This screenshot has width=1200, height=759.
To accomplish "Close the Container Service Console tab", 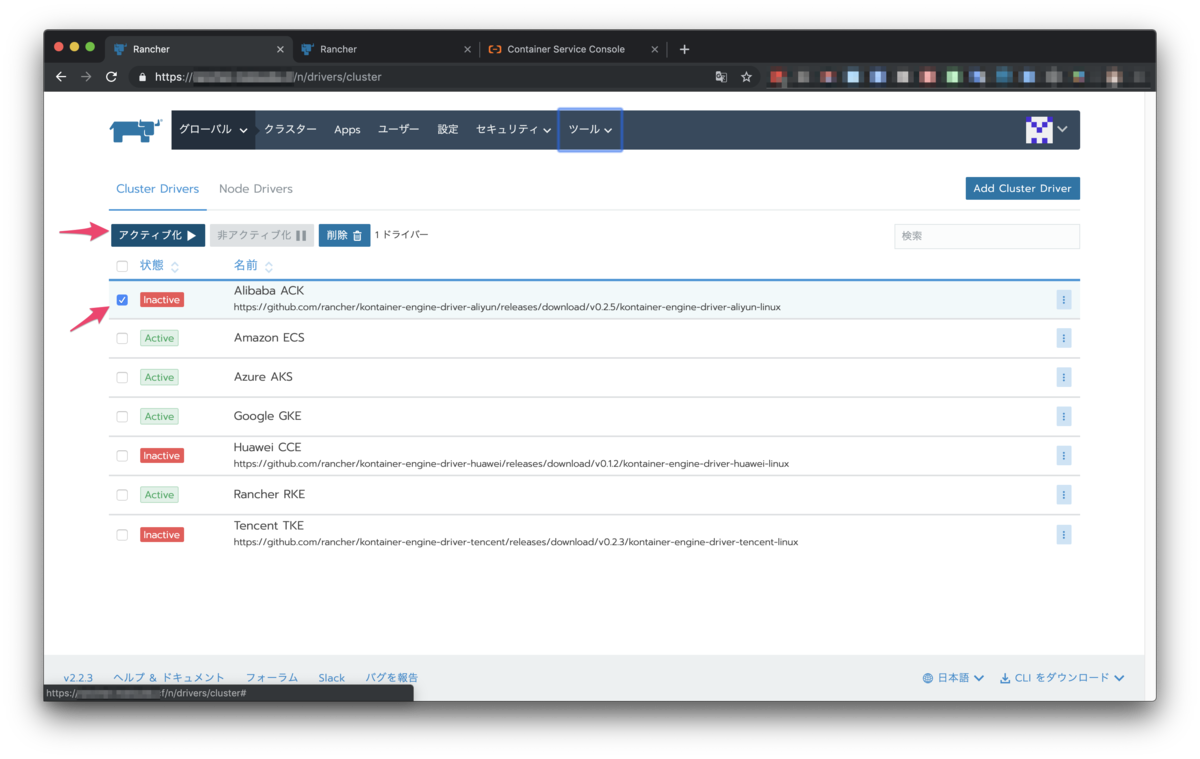I will 655,49.
